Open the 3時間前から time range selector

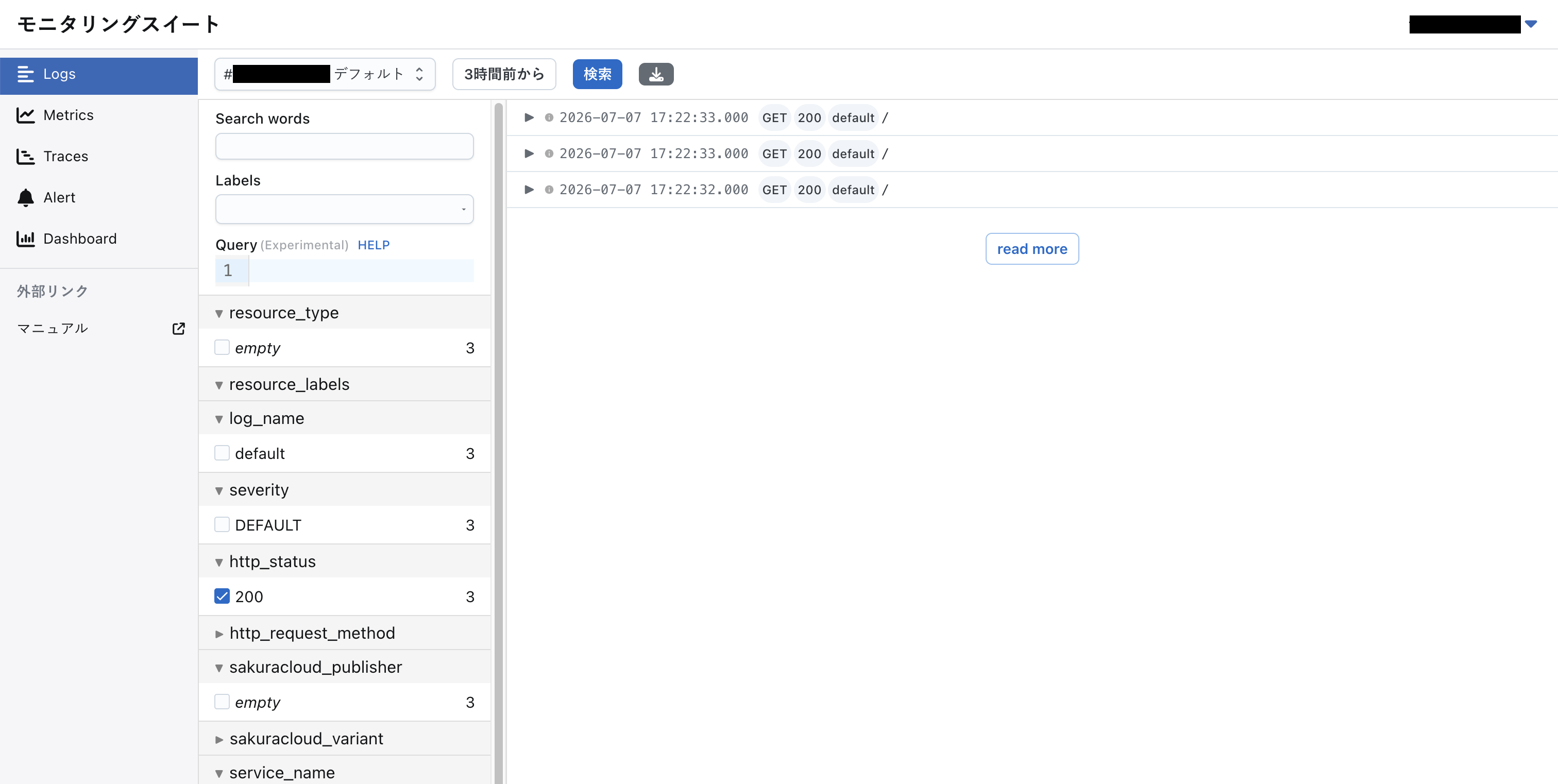click(x=504, y=74)
